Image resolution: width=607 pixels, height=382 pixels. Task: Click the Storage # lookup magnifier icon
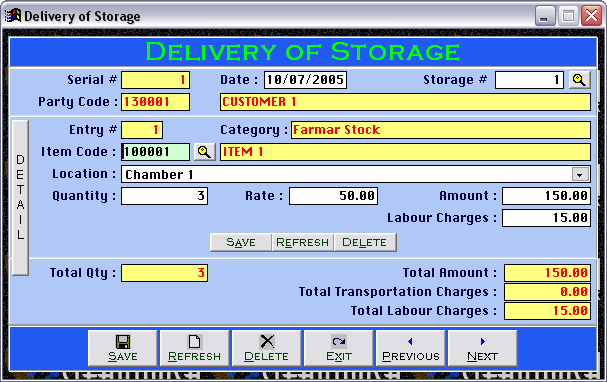[x=580, y=80]
